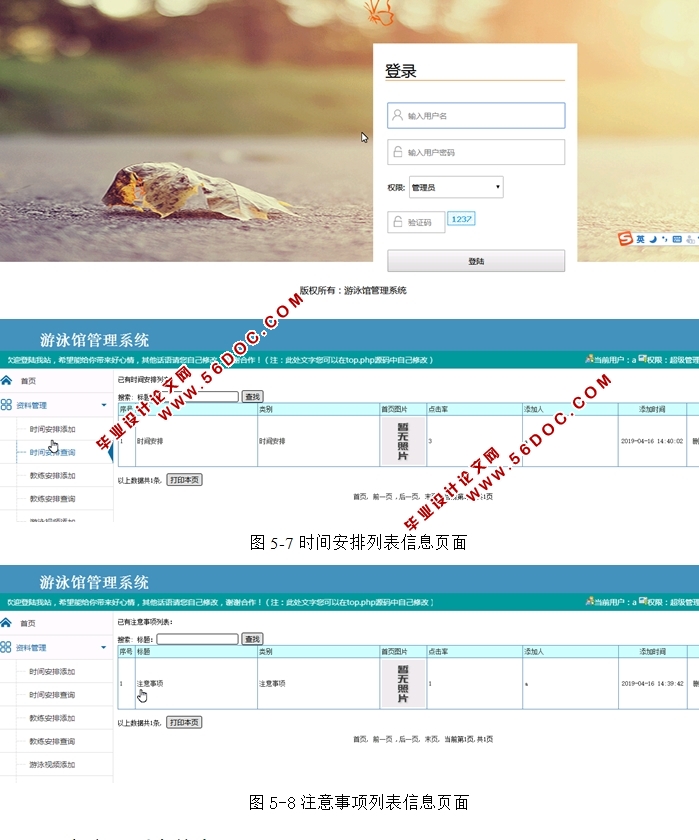
Task: Open the 权限 dropdown showing 管理员
Action: [x=455, y=187]
